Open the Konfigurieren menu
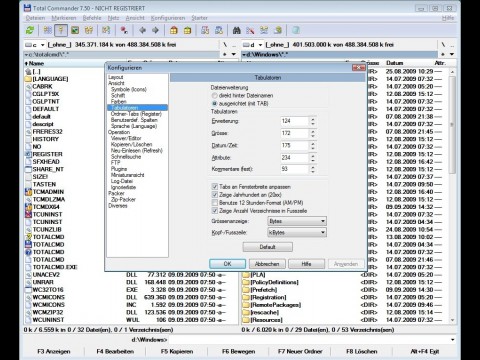The width and height of the screenshot is (480, 360). click(x=168, y=18)
